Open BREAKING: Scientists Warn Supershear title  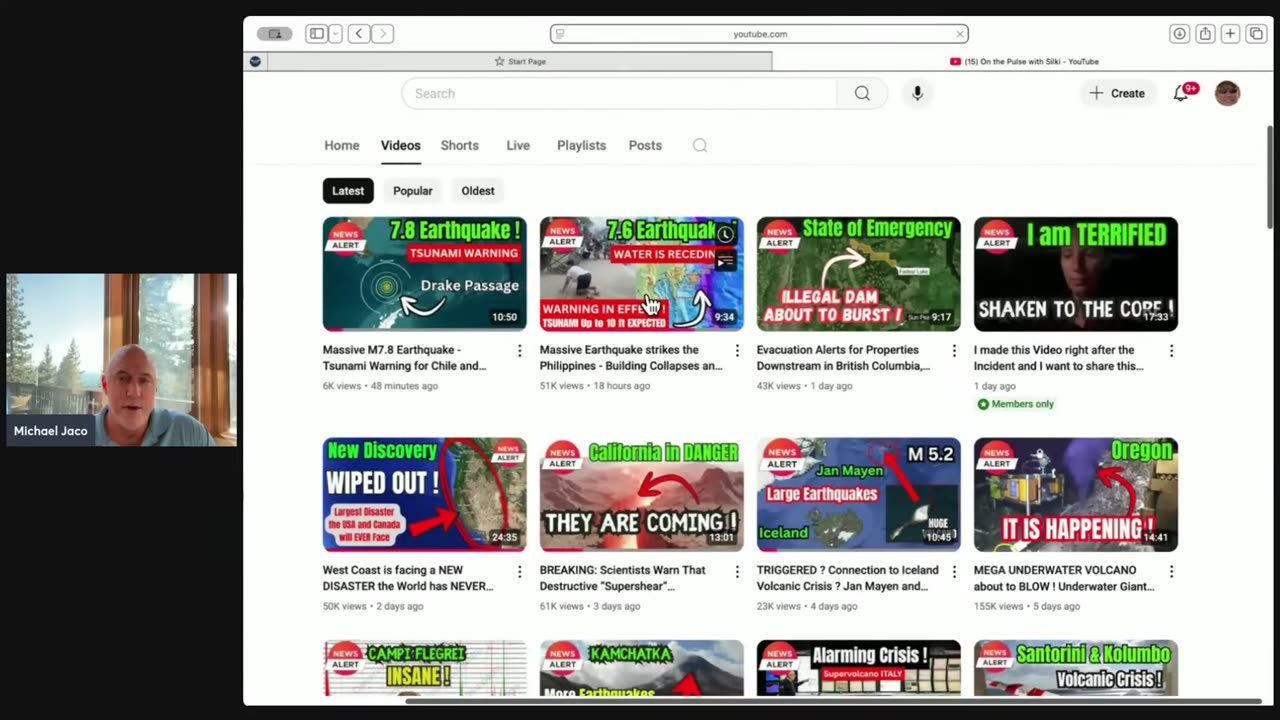(x=622, y=578)
